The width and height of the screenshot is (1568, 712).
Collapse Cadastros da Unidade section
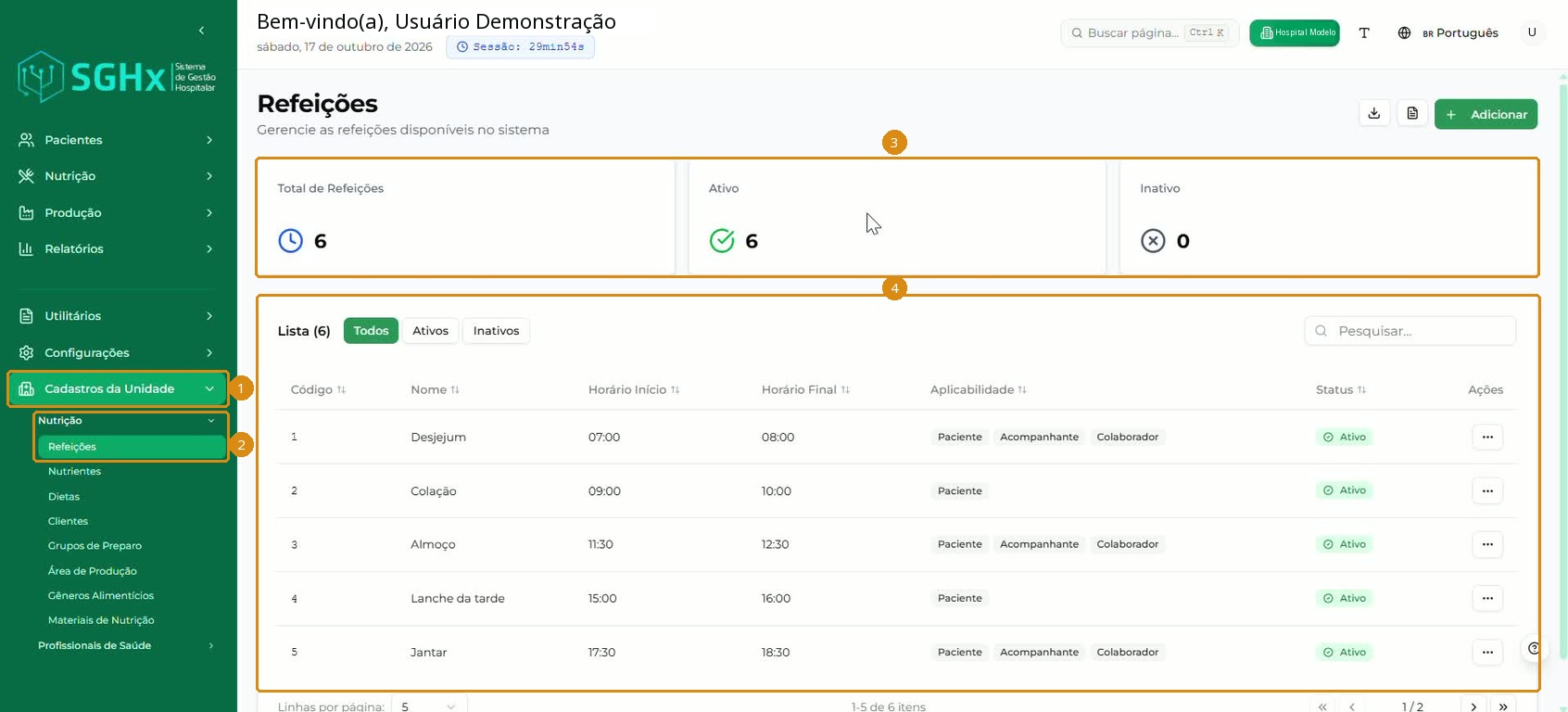coord(118,388)
